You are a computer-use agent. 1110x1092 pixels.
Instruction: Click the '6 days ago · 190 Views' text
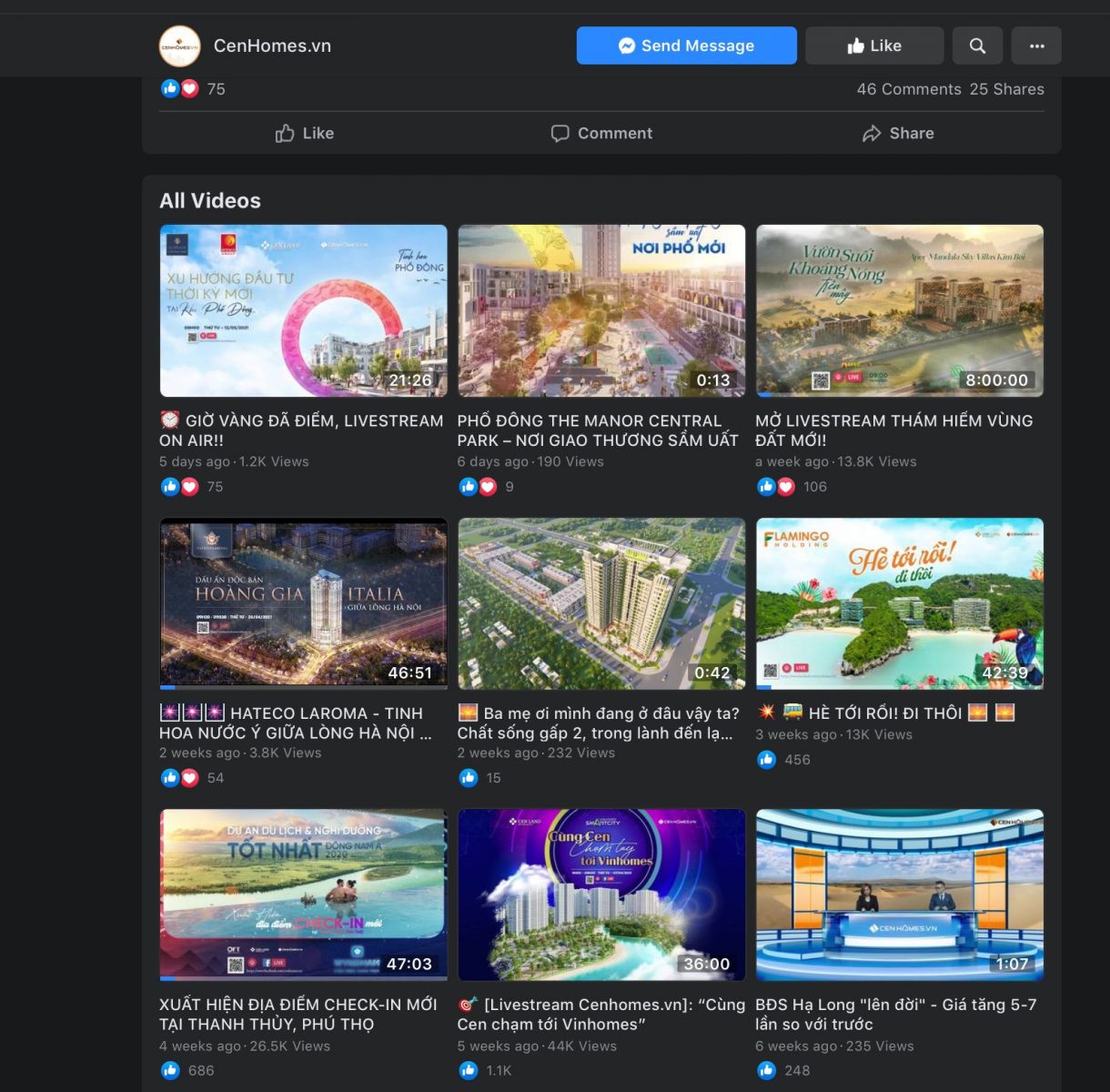(530, 461)
